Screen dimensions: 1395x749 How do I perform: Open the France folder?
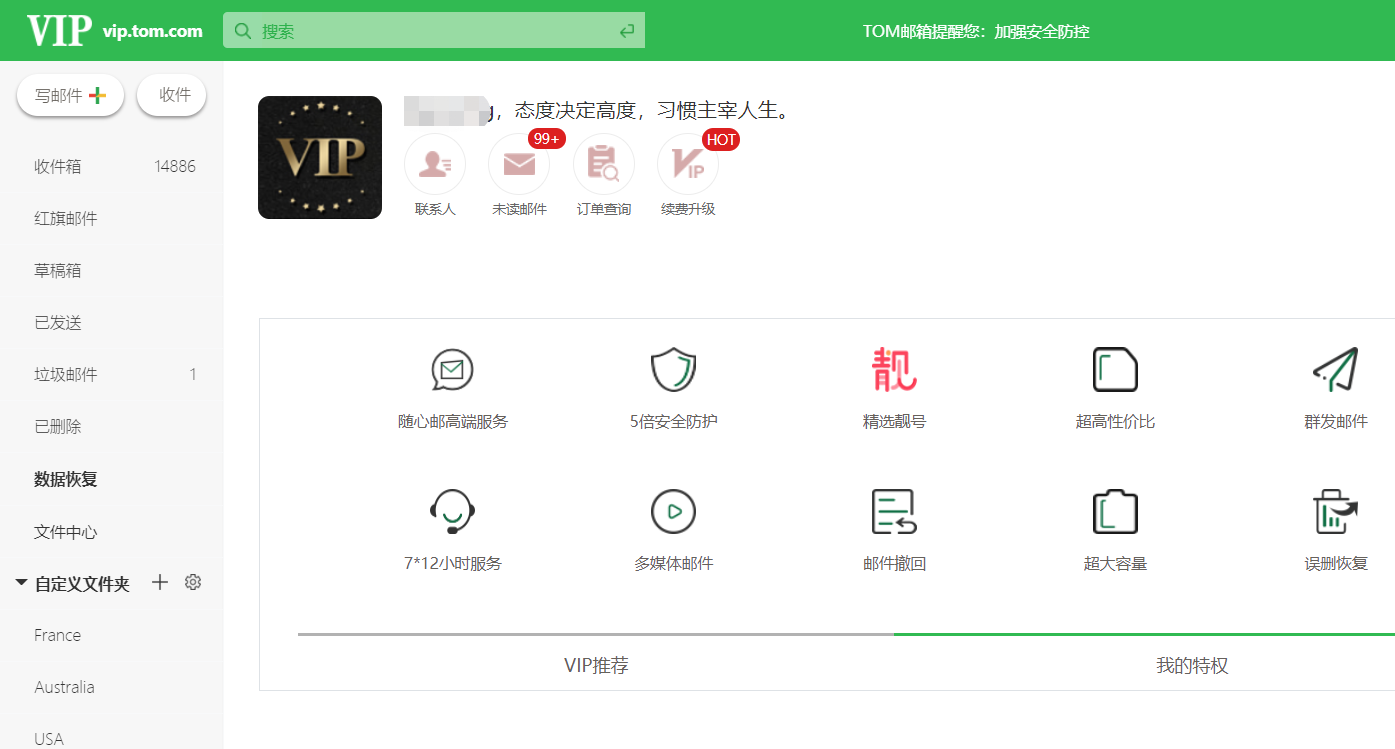click(x=57, y=634)
